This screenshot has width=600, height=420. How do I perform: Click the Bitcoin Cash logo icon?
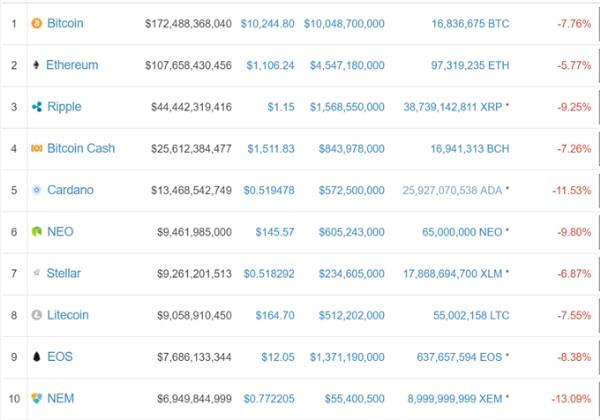point(37,149)
